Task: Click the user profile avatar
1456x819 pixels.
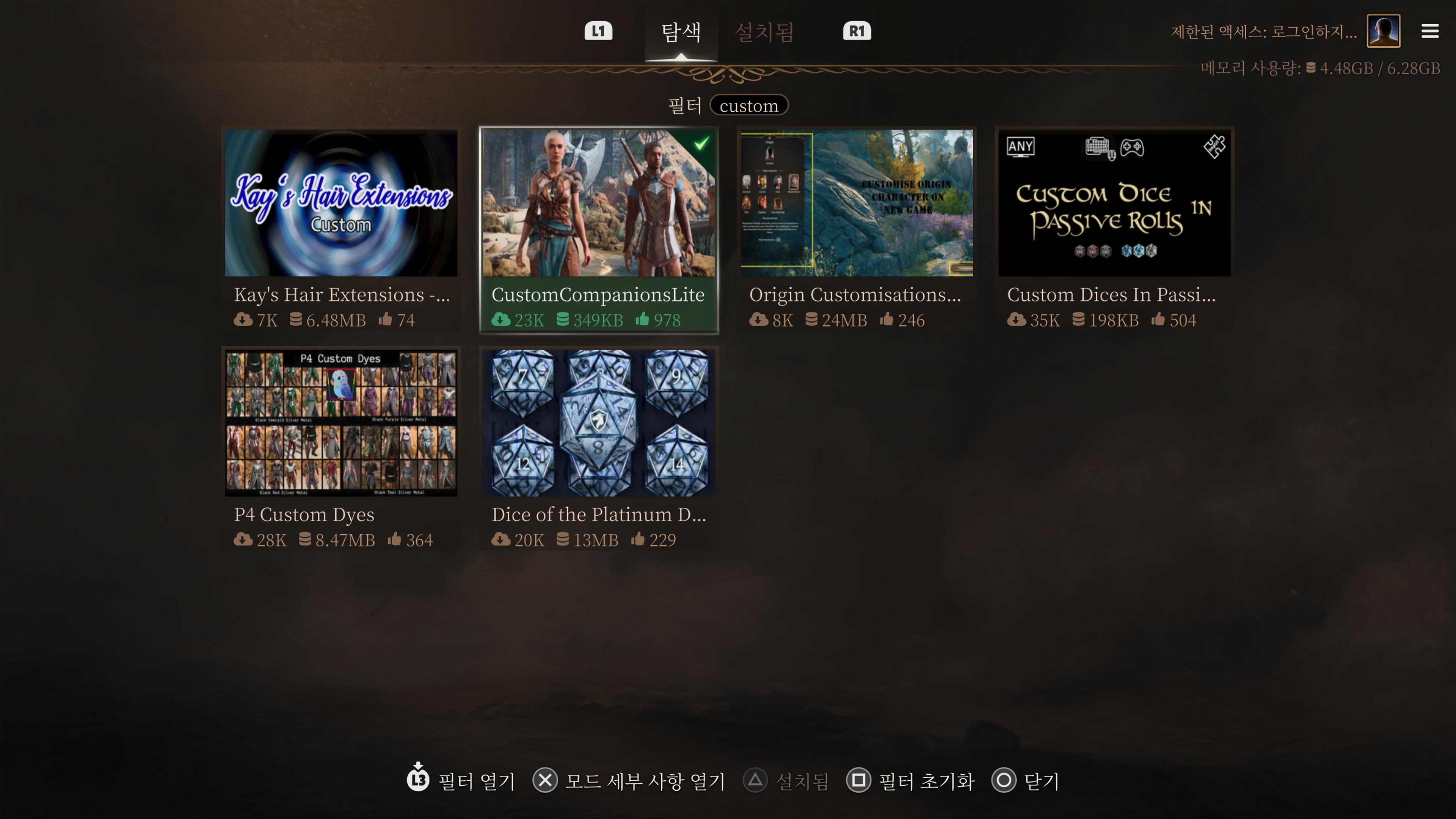Action: coord(1383,31)
